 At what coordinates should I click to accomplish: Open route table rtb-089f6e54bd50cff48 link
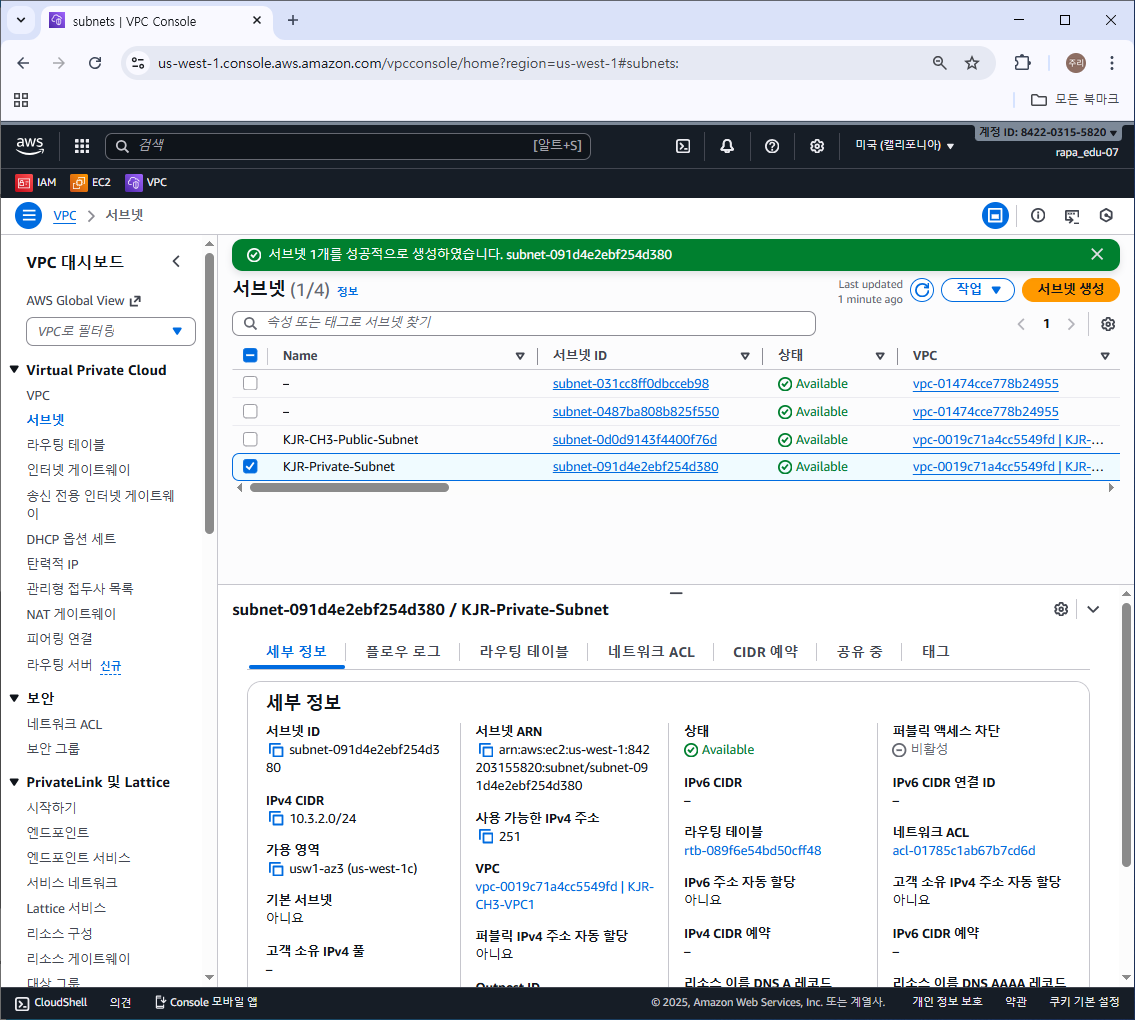[752, 851]
